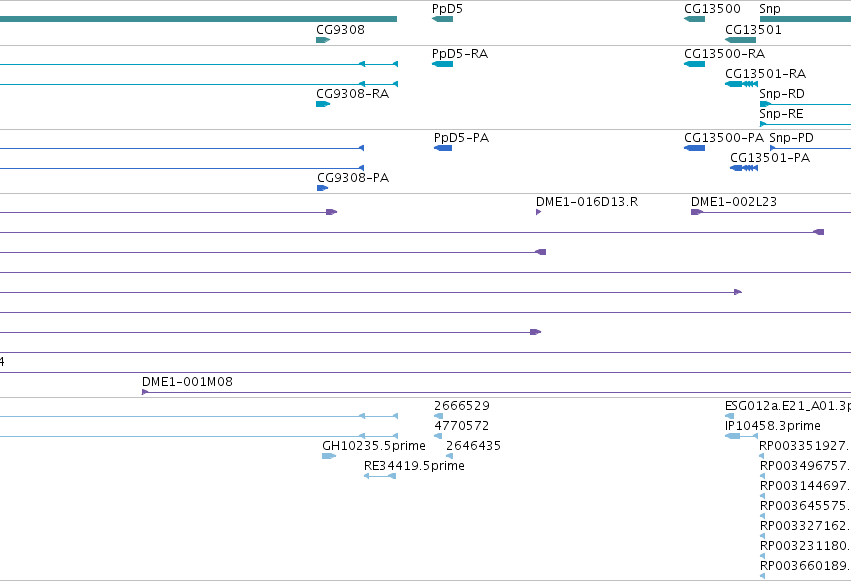Image resolution: width=851 pixels, height=581 pixels.
Task: Select the IP10458.3prime EST glyph
Action: click(x=741, y=436)
